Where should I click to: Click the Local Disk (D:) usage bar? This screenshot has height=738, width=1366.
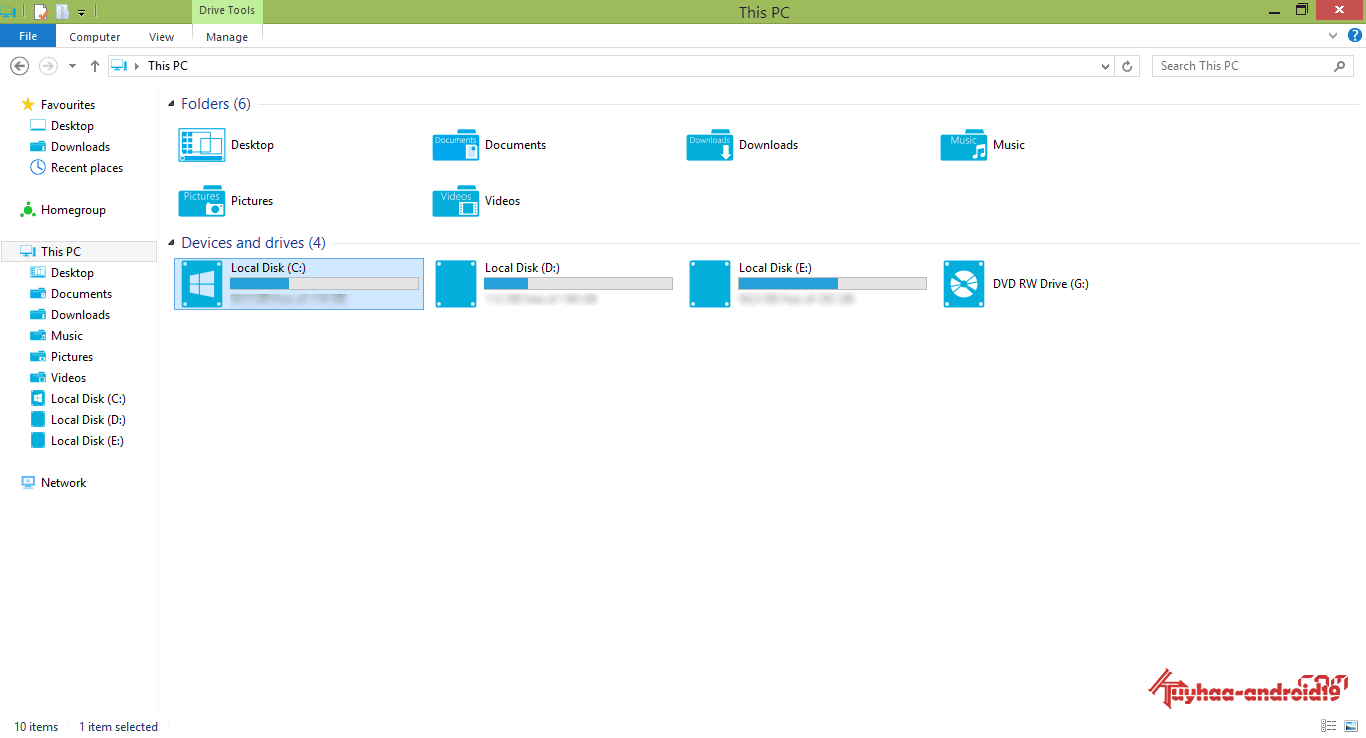[x=578, y=284]
